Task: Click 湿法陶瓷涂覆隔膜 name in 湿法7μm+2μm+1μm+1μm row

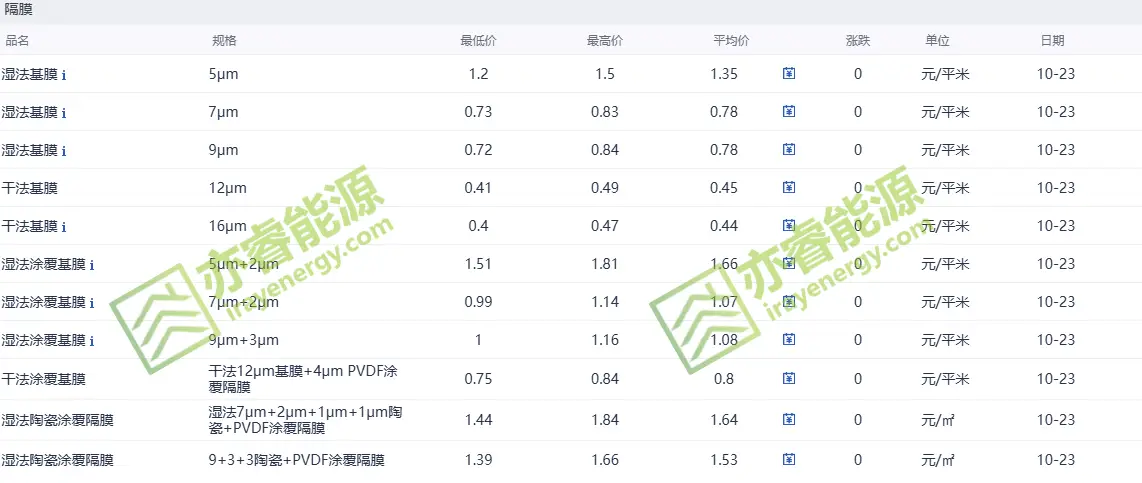Action: [58, 420]
